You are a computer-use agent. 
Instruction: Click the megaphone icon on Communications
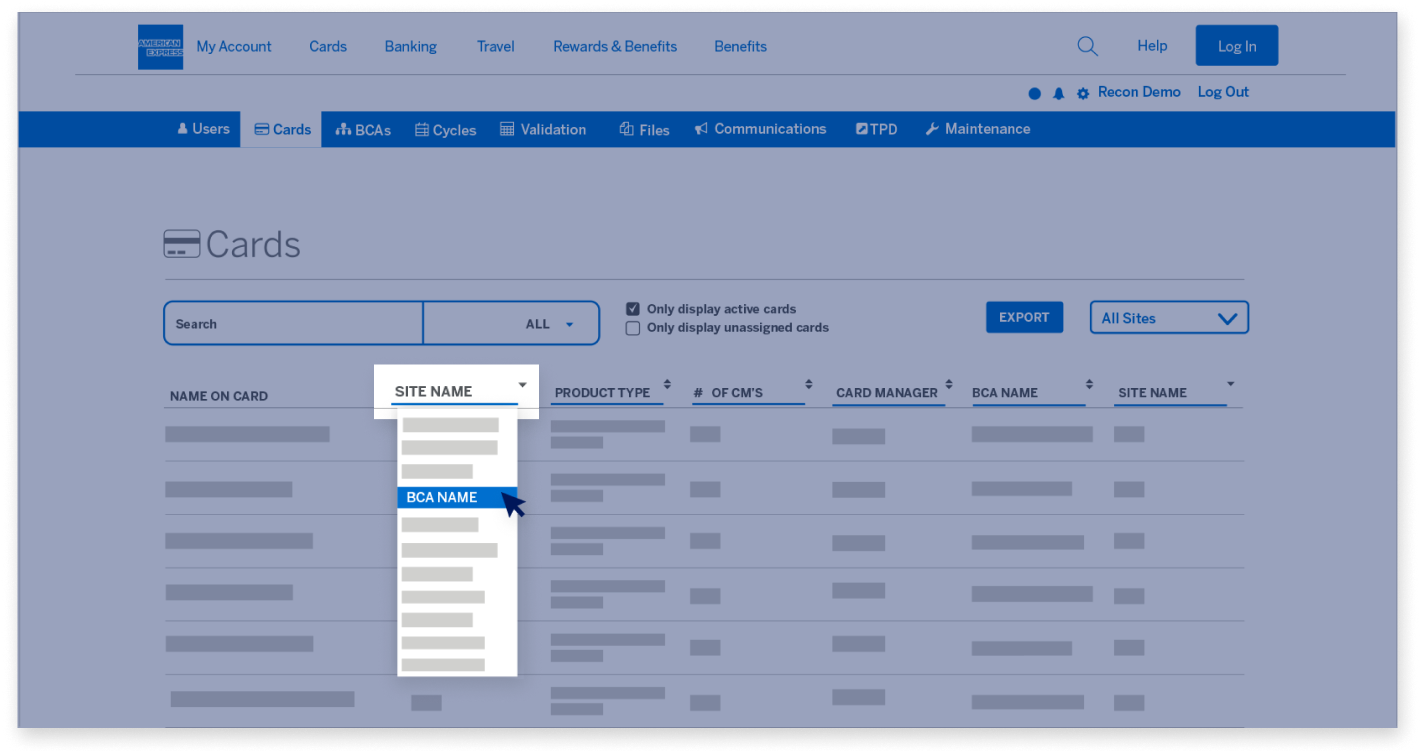(x=700, y=128)
